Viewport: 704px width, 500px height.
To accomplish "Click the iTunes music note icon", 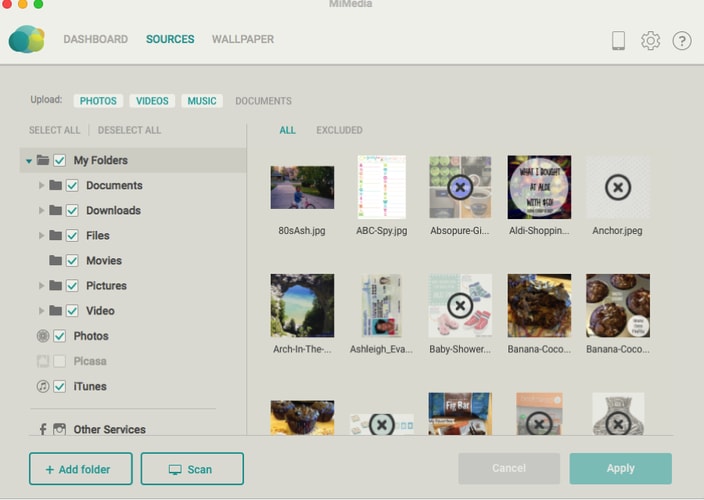I will tap(43, 386).
